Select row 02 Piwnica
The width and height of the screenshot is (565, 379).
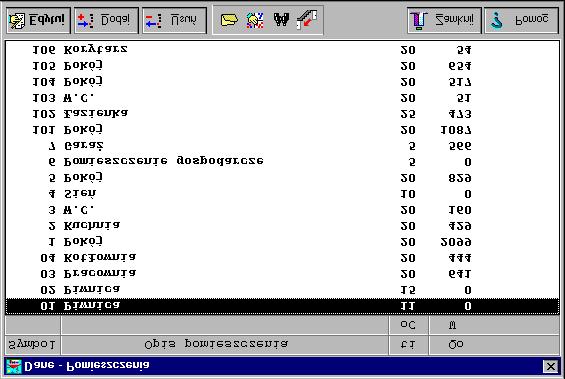(x=282, y=290)
